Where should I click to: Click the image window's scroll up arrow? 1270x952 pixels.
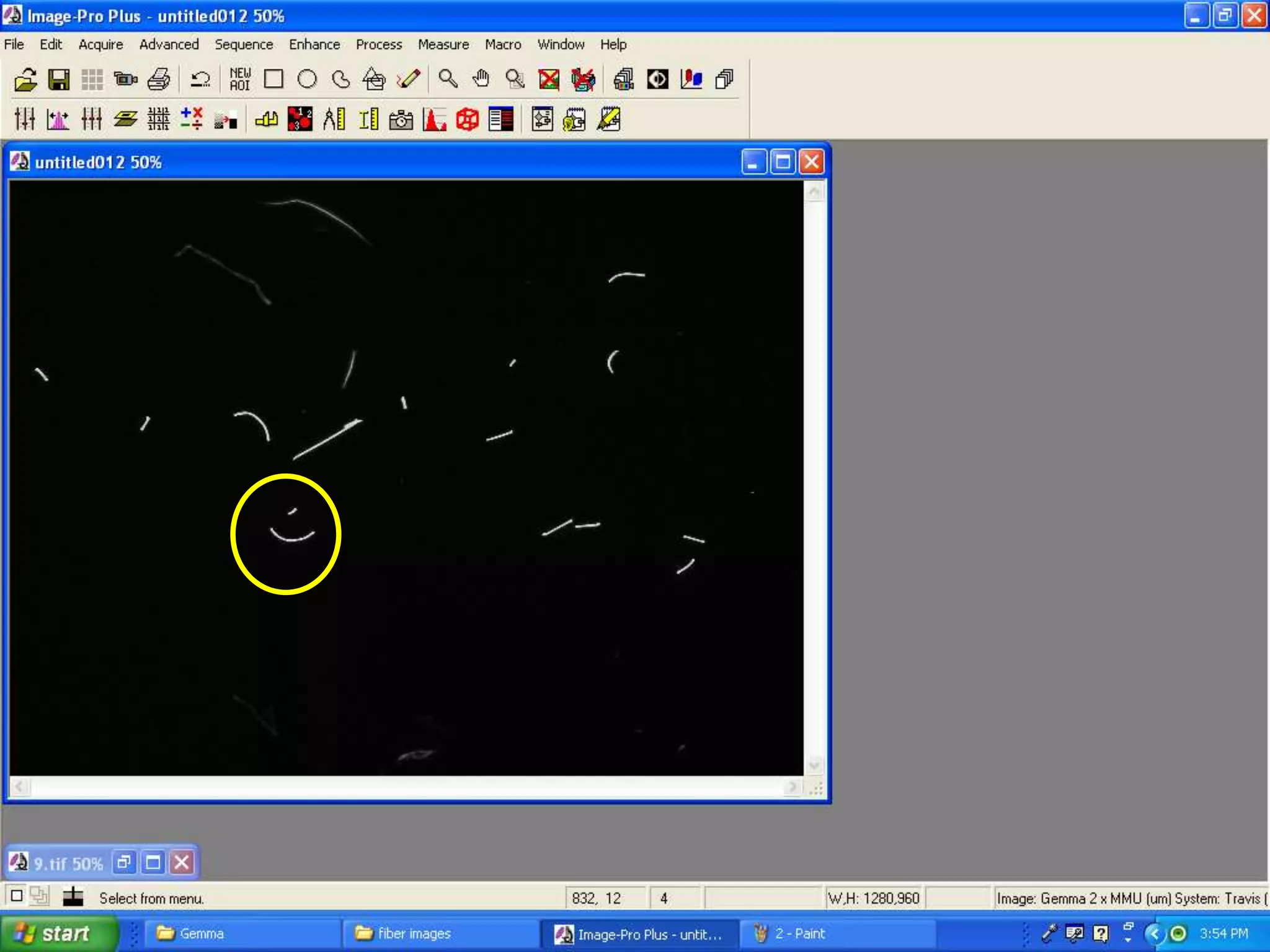(x=814, y=192)
